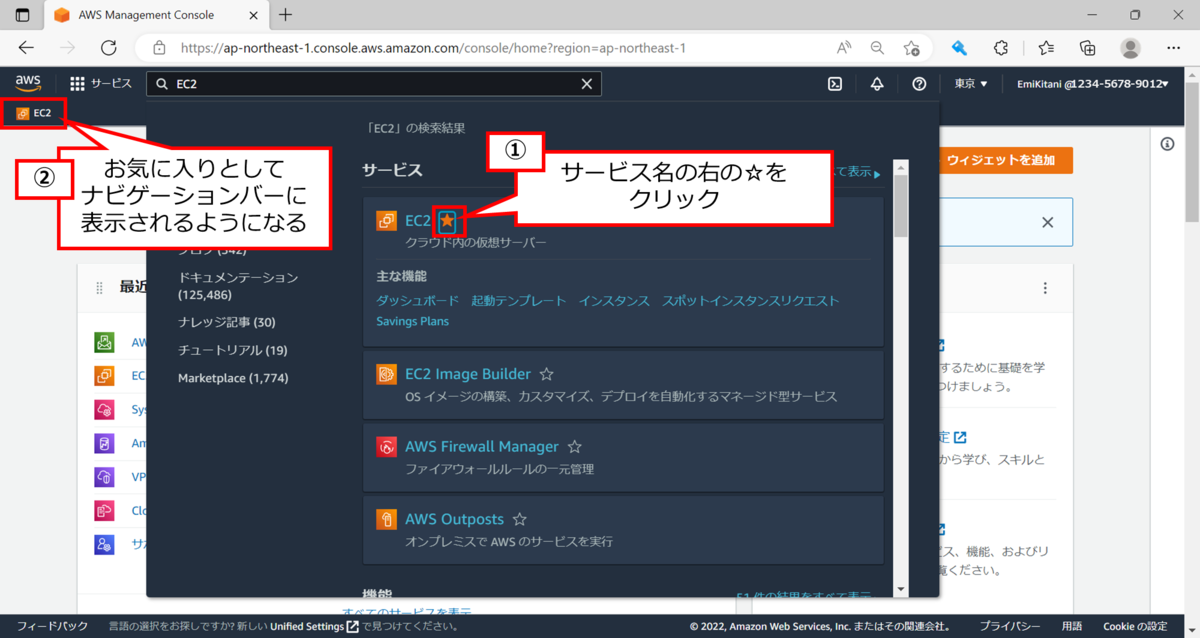
Task: Go to 起動テンプレート feature
Action: pyautogui.click(x=518, y=300)
